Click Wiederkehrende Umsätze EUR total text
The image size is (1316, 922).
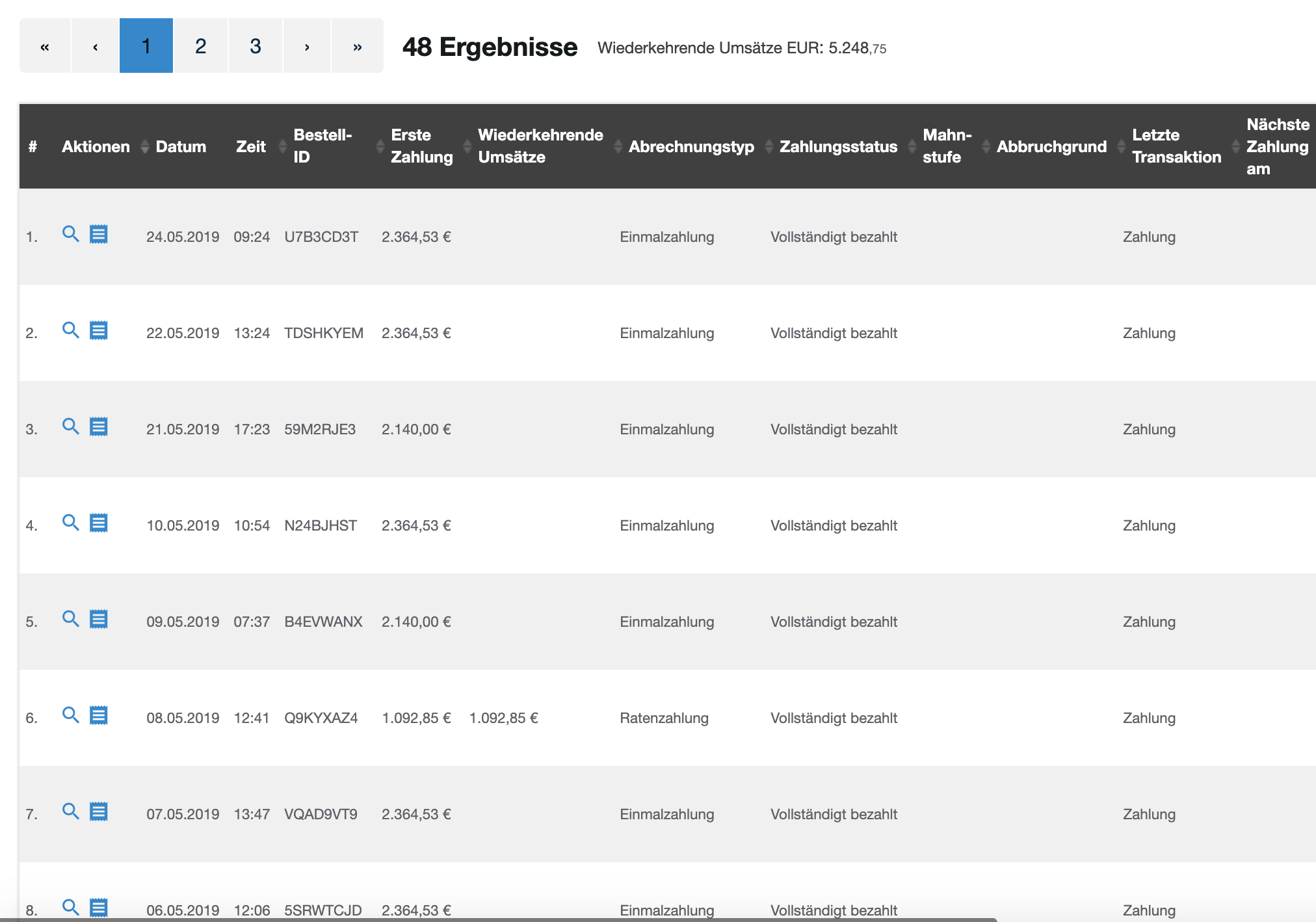(742, 48)
